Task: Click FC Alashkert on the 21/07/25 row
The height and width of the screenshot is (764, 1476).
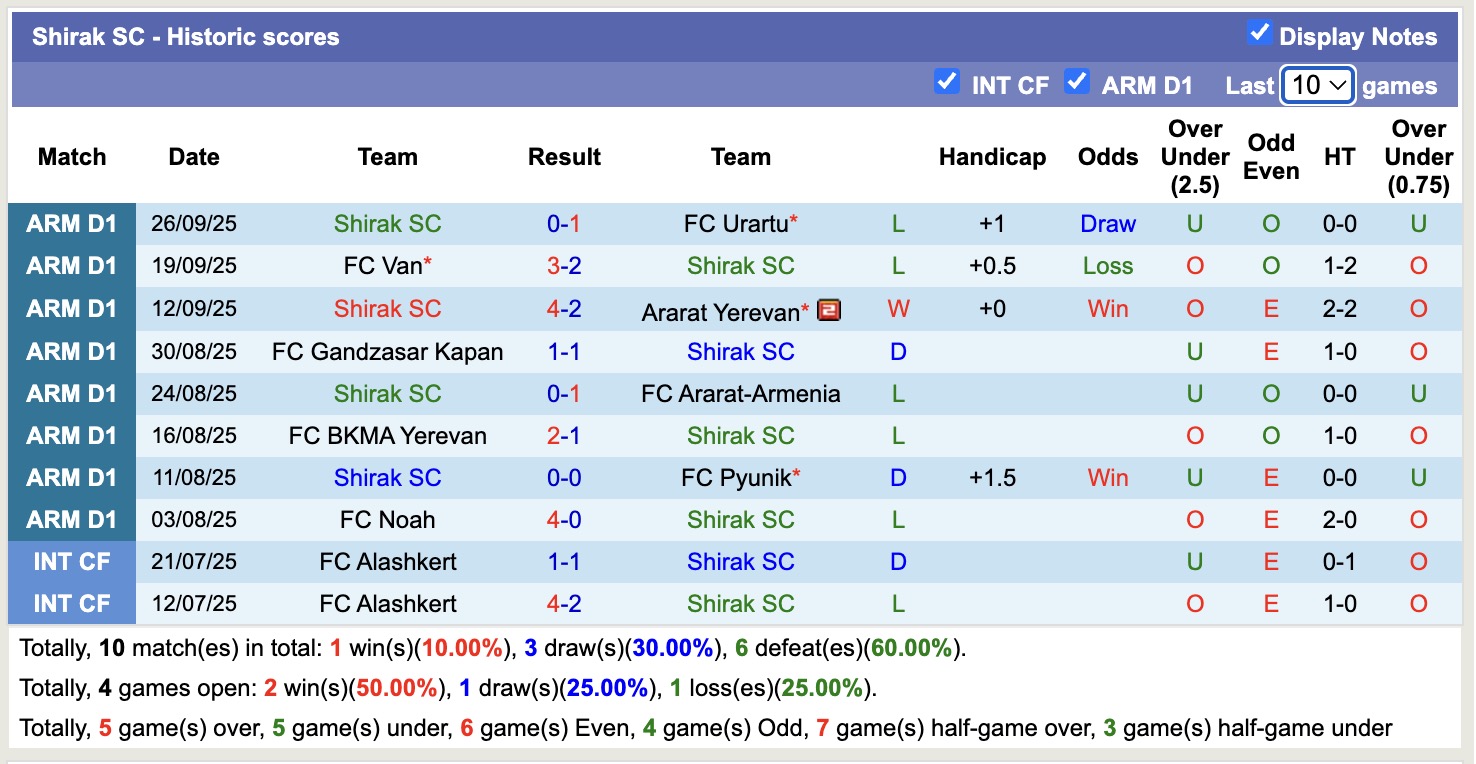Action: click(388, 561)
